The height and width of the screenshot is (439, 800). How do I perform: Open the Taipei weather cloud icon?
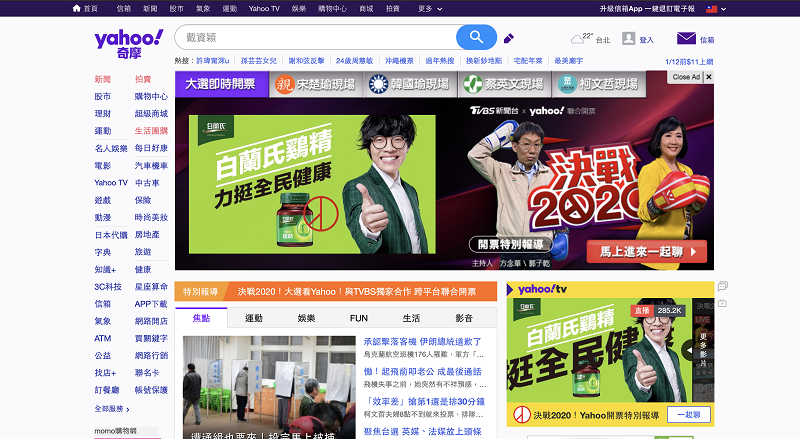(577, 39)
